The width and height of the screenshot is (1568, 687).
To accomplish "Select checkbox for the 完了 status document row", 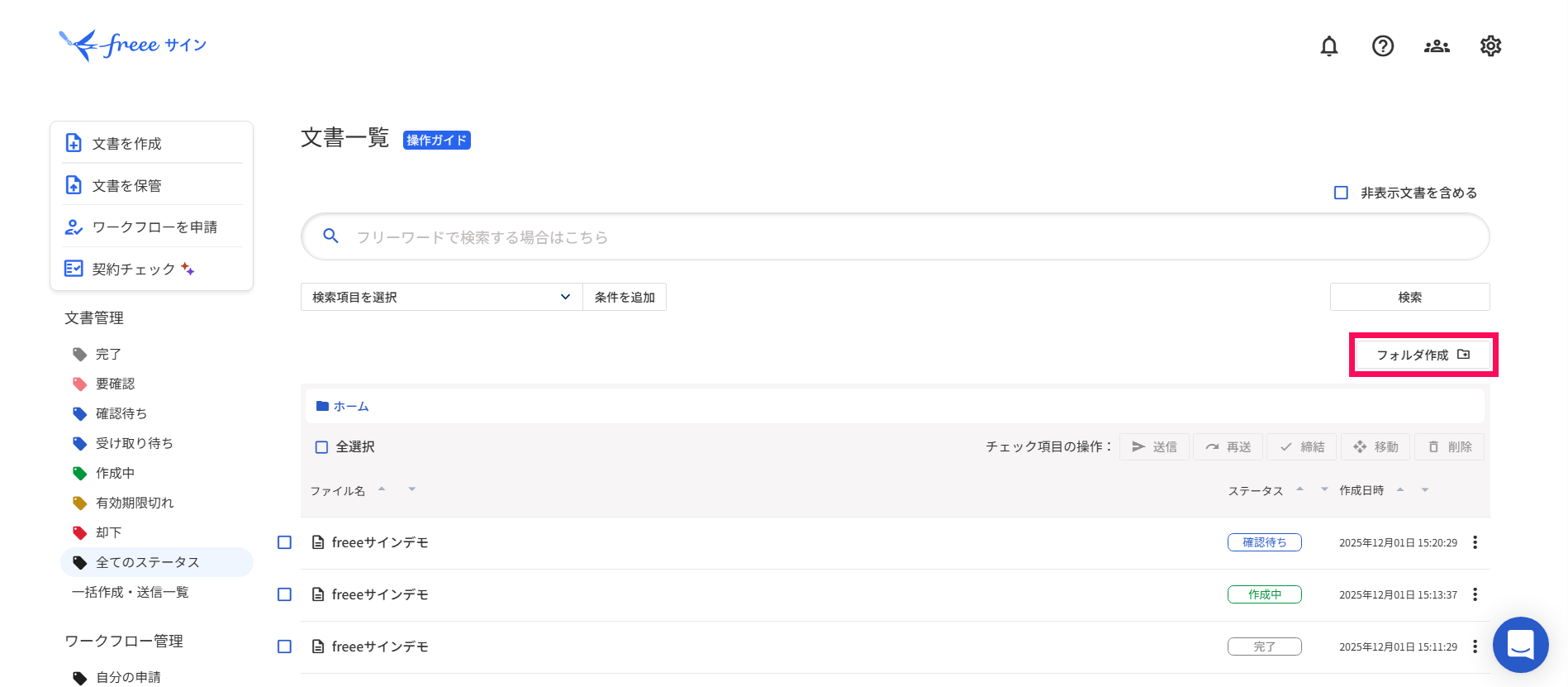I will 284,646.
